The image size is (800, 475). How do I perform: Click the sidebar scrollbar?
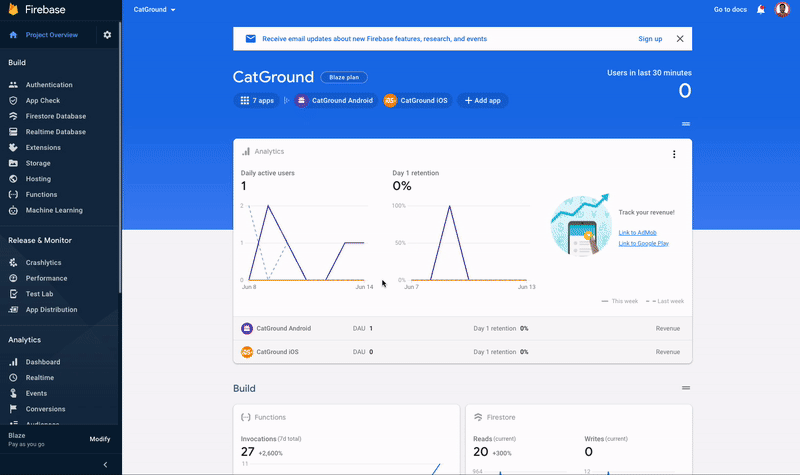[120, 157]
